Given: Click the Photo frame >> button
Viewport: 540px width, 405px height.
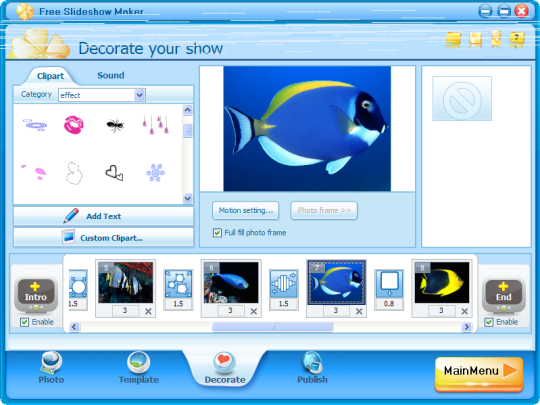Looking at the screenshot, I should tap(324, 210).
